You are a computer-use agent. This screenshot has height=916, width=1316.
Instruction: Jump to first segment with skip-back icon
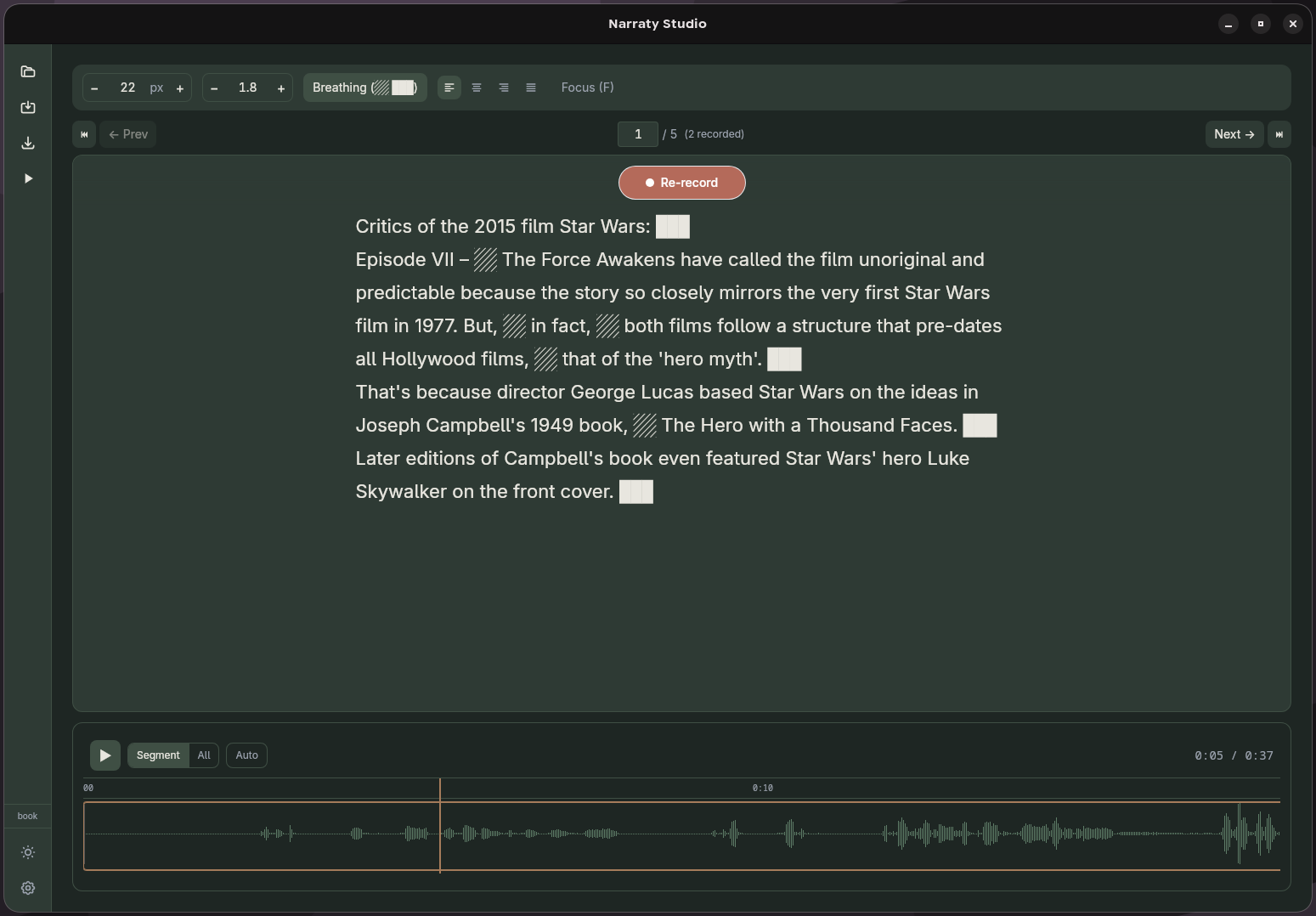tap(84, 134)
